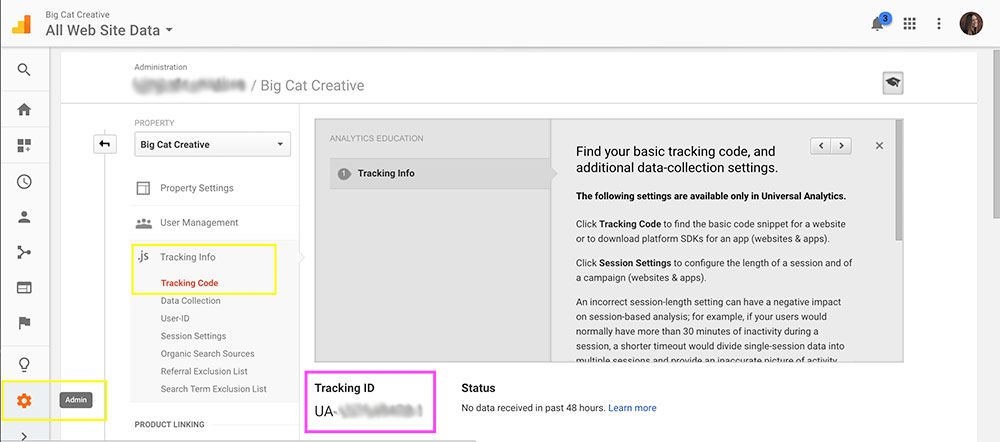Image resolution: width=1000 pixels, height=442 pixels.
Task: Open Discover lightbulb icon
Action: (x=24, y=365)
